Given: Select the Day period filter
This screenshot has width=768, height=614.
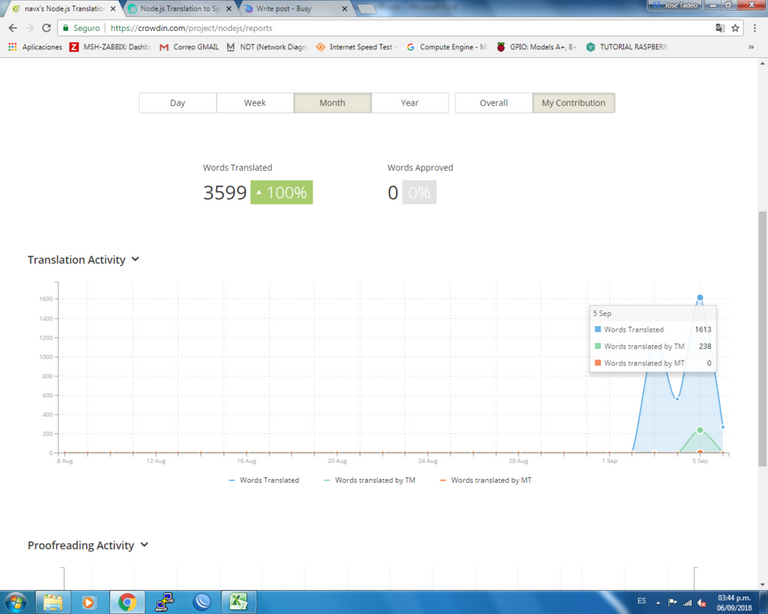Looking at the screenshot, I should (x=178, y=103).
